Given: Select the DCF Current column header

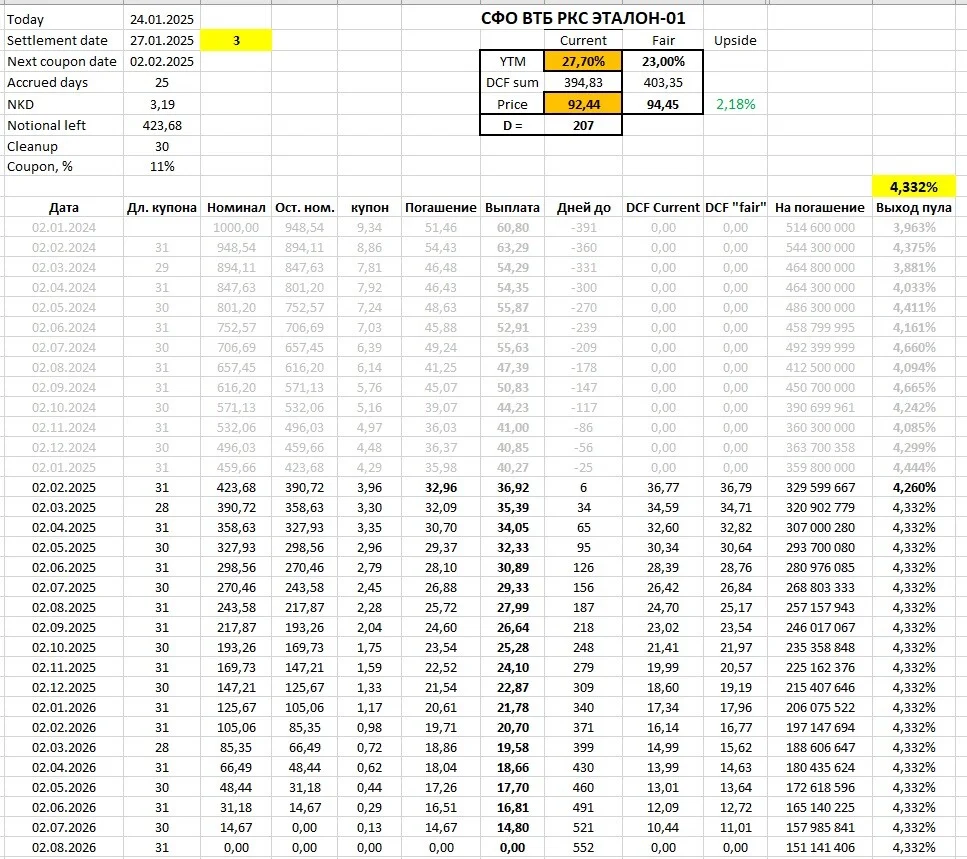Looking at the screenshot, I should pos(663,208).
